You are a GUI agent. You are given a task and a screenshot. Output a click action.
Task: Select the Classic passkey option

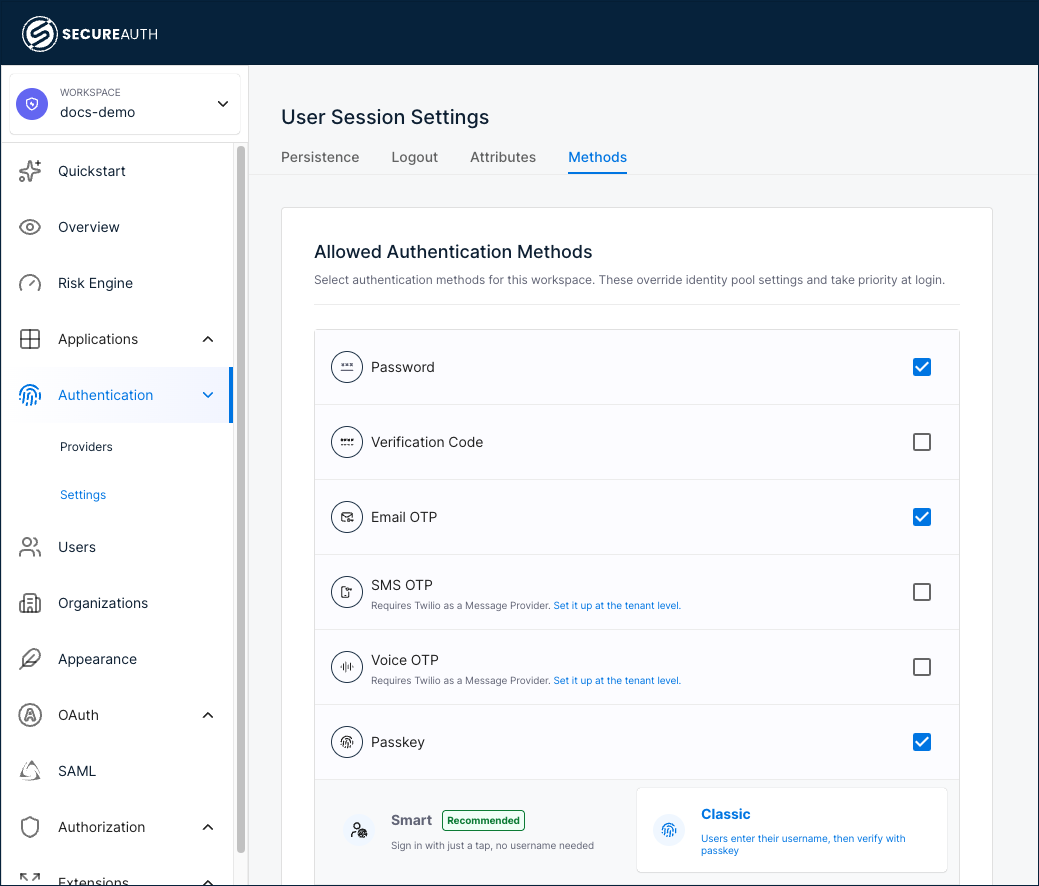tap(790, 830)
